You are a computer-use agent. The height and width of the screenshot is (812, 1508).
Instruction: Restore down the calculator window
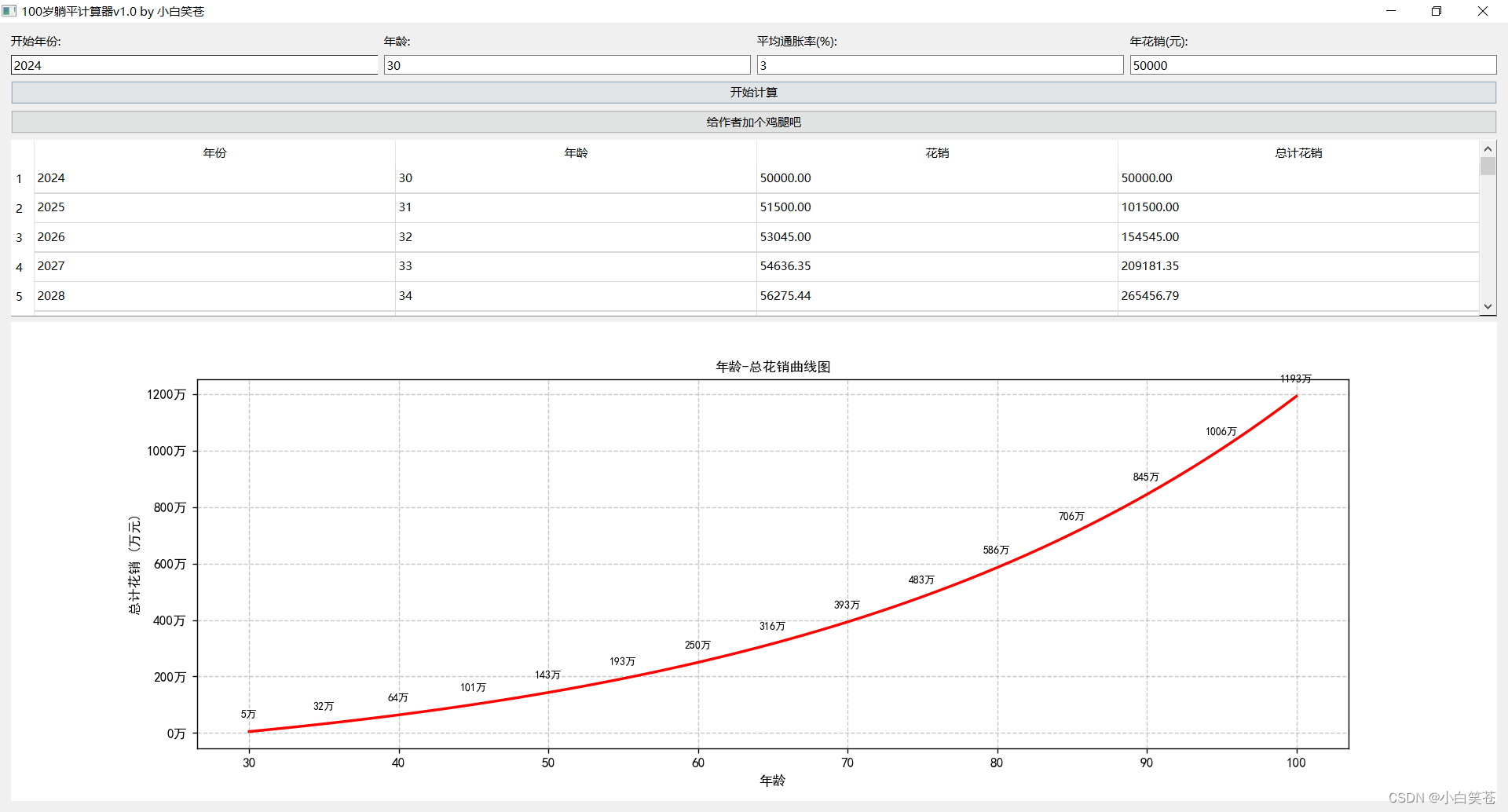click(x=1437, y=11)
